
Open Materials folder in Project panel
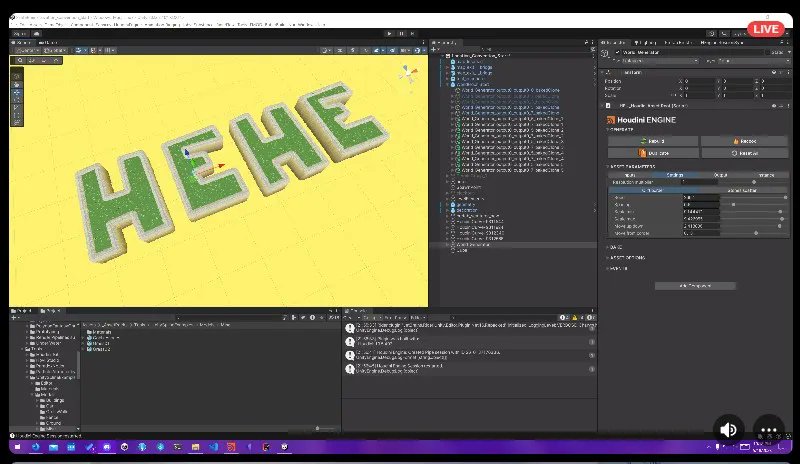tap(99, 332)
